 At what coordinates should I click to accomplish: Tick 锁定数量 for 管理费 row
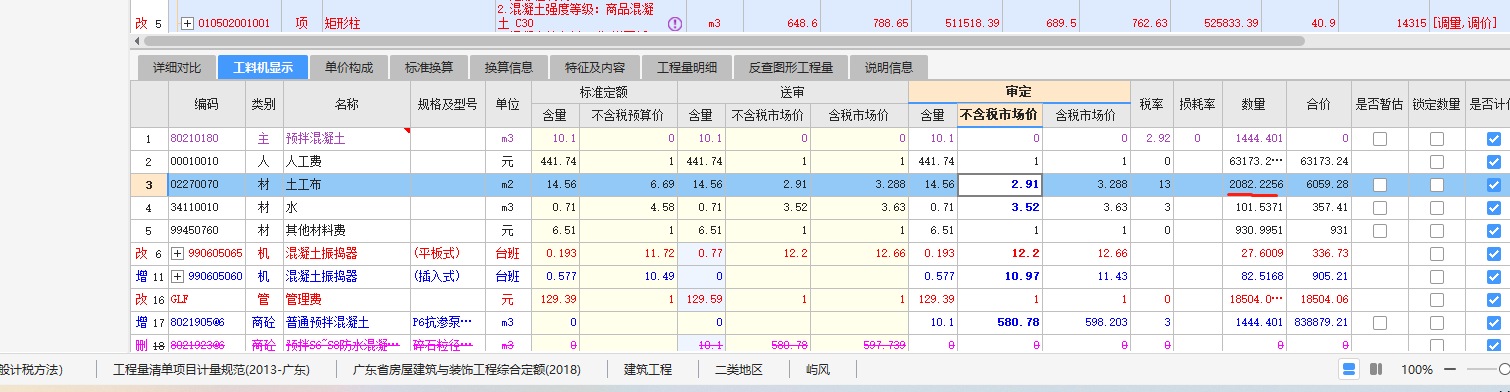(x=1437, y=299)
